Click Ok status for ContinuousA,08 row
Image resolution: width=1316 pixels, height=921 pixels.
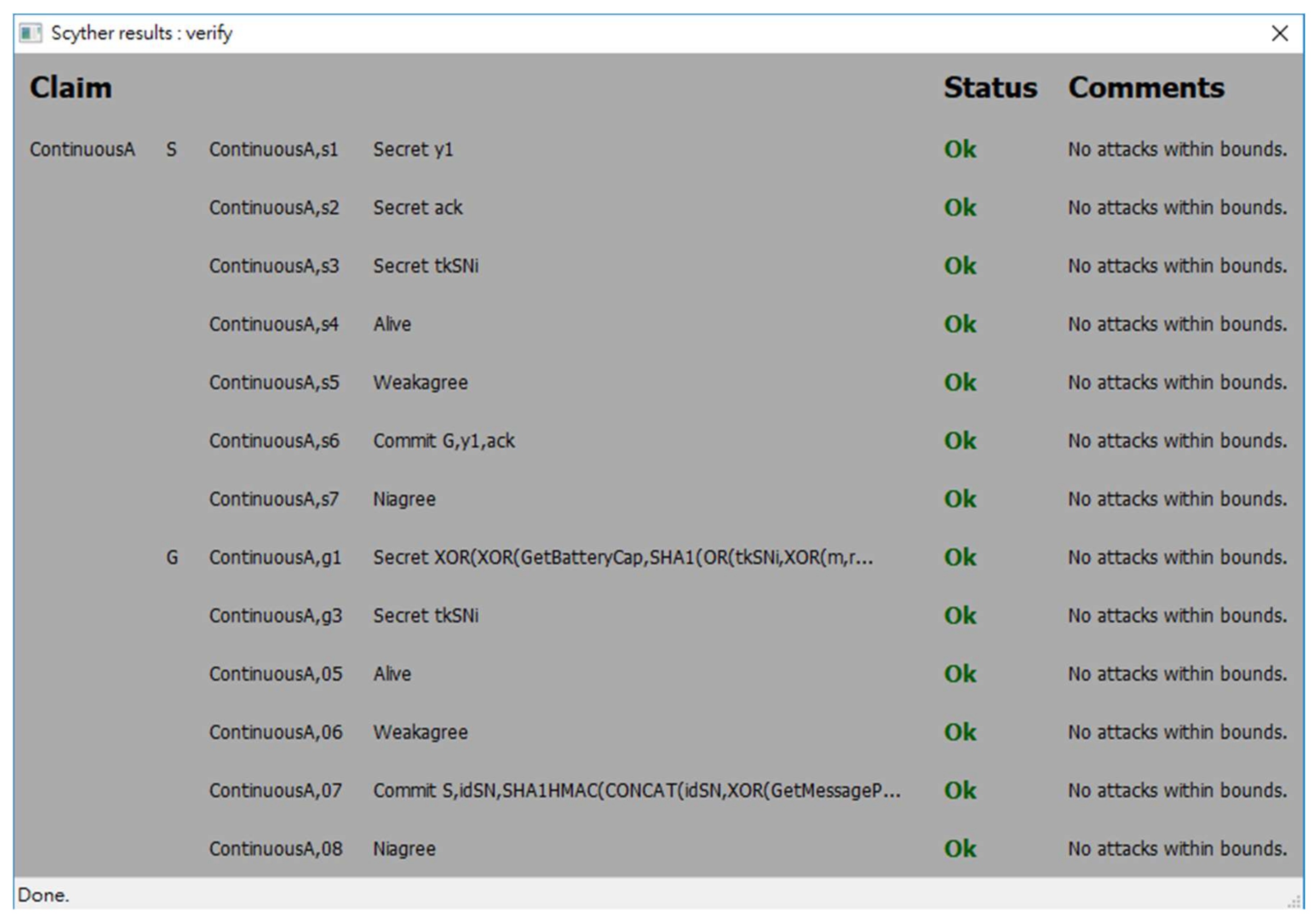pos(960,849)
